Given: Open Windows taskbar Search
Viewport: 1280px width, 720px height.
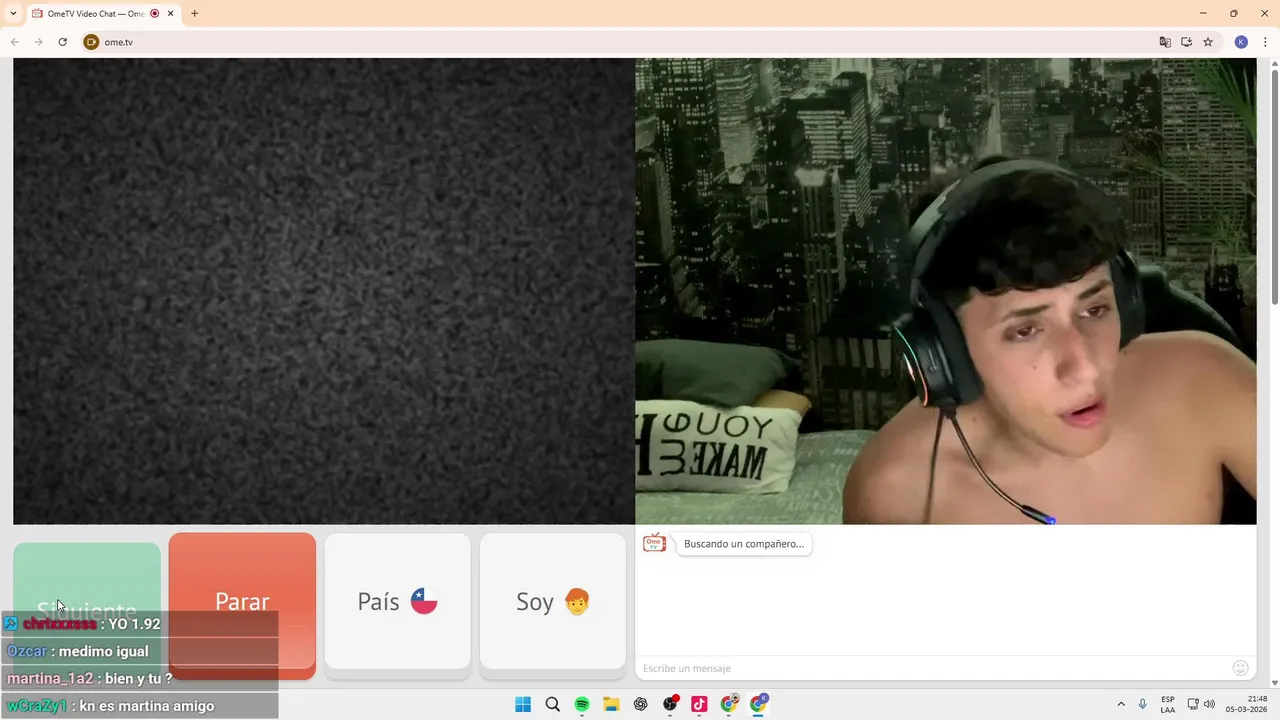Looking at the screenshot, I should point(552,704).
